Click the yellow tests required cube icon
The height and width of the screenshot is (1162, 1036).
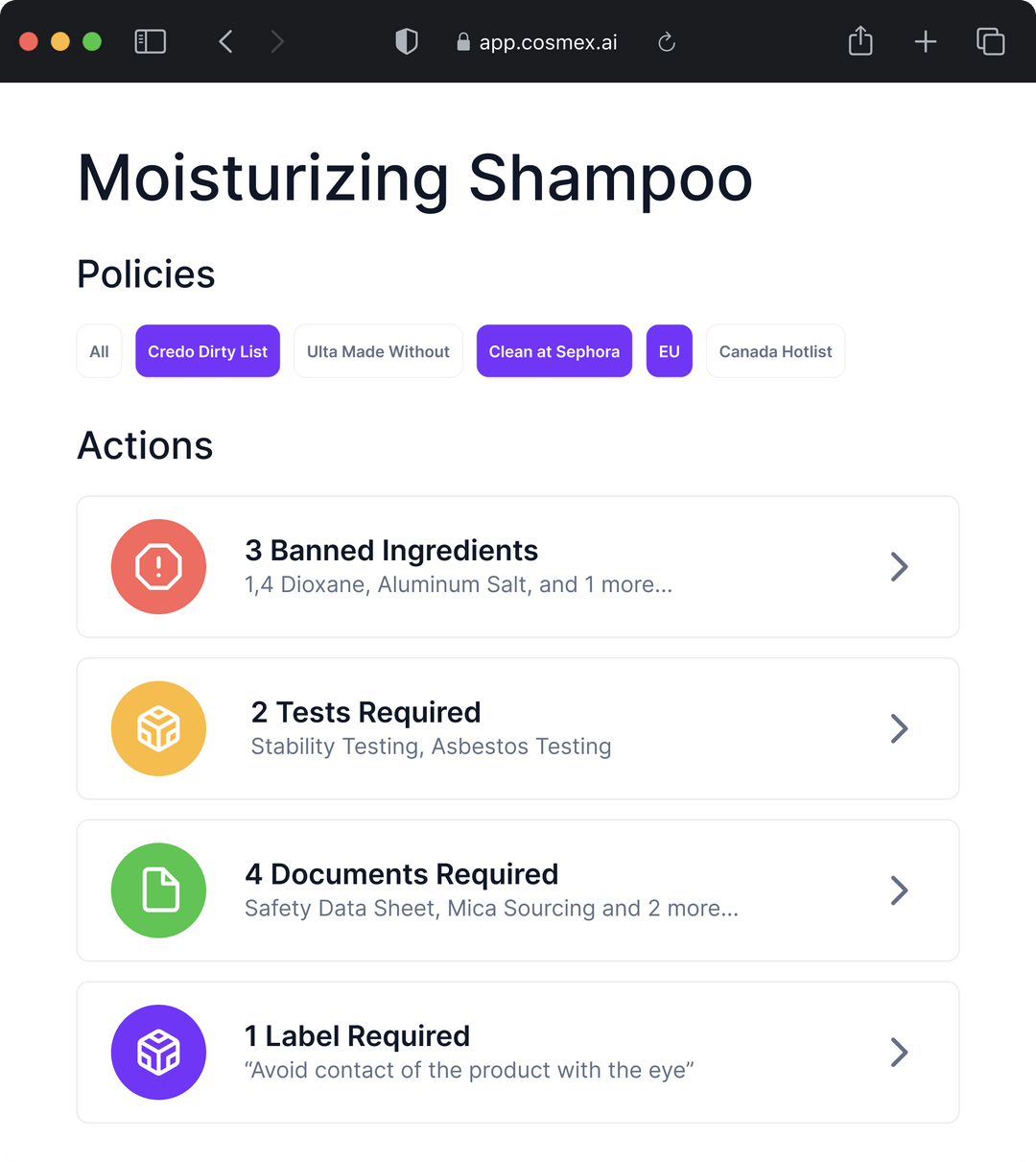point(158,728)
